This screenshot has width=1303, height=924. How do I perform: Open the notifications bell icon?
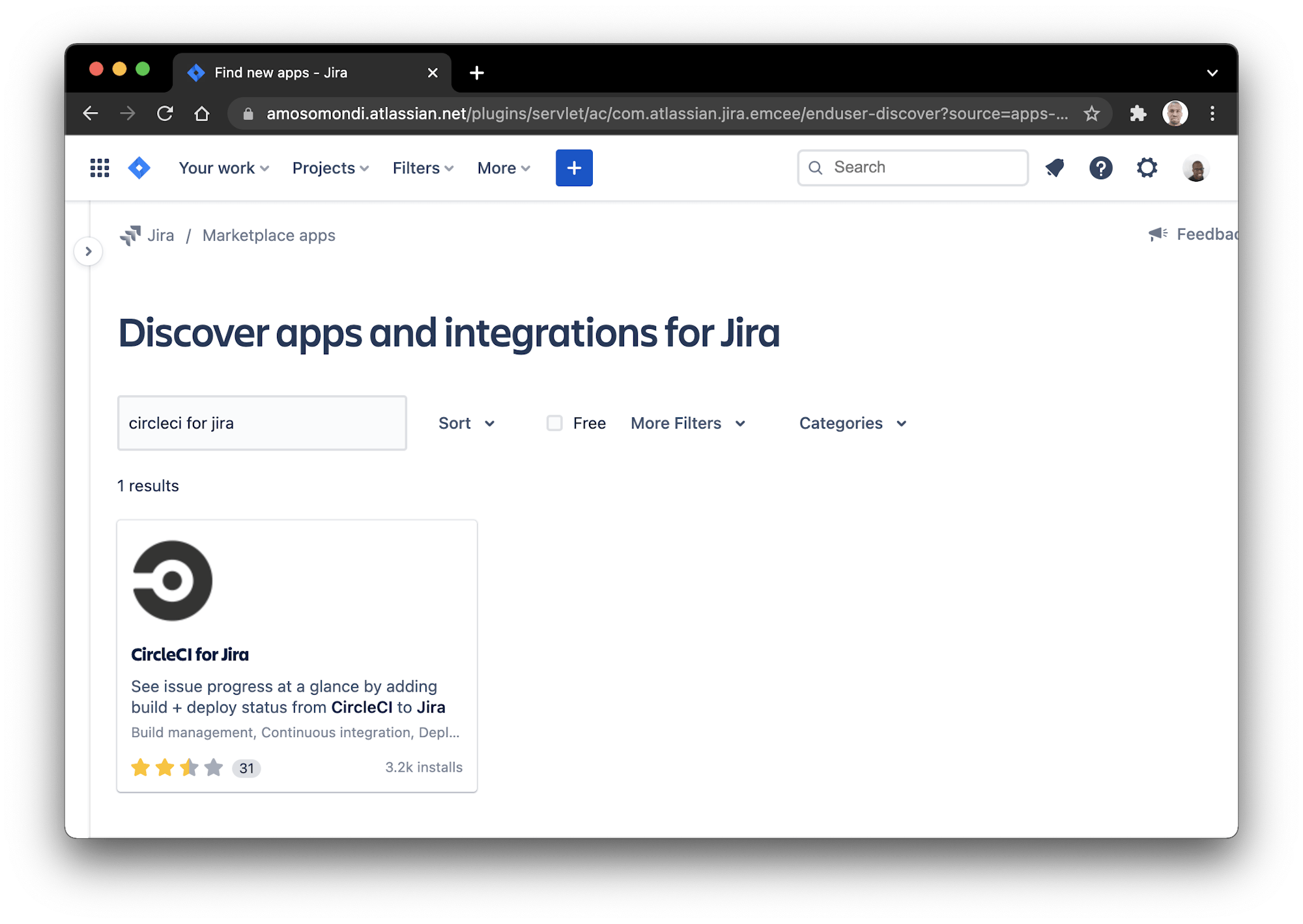point(1055,167)
